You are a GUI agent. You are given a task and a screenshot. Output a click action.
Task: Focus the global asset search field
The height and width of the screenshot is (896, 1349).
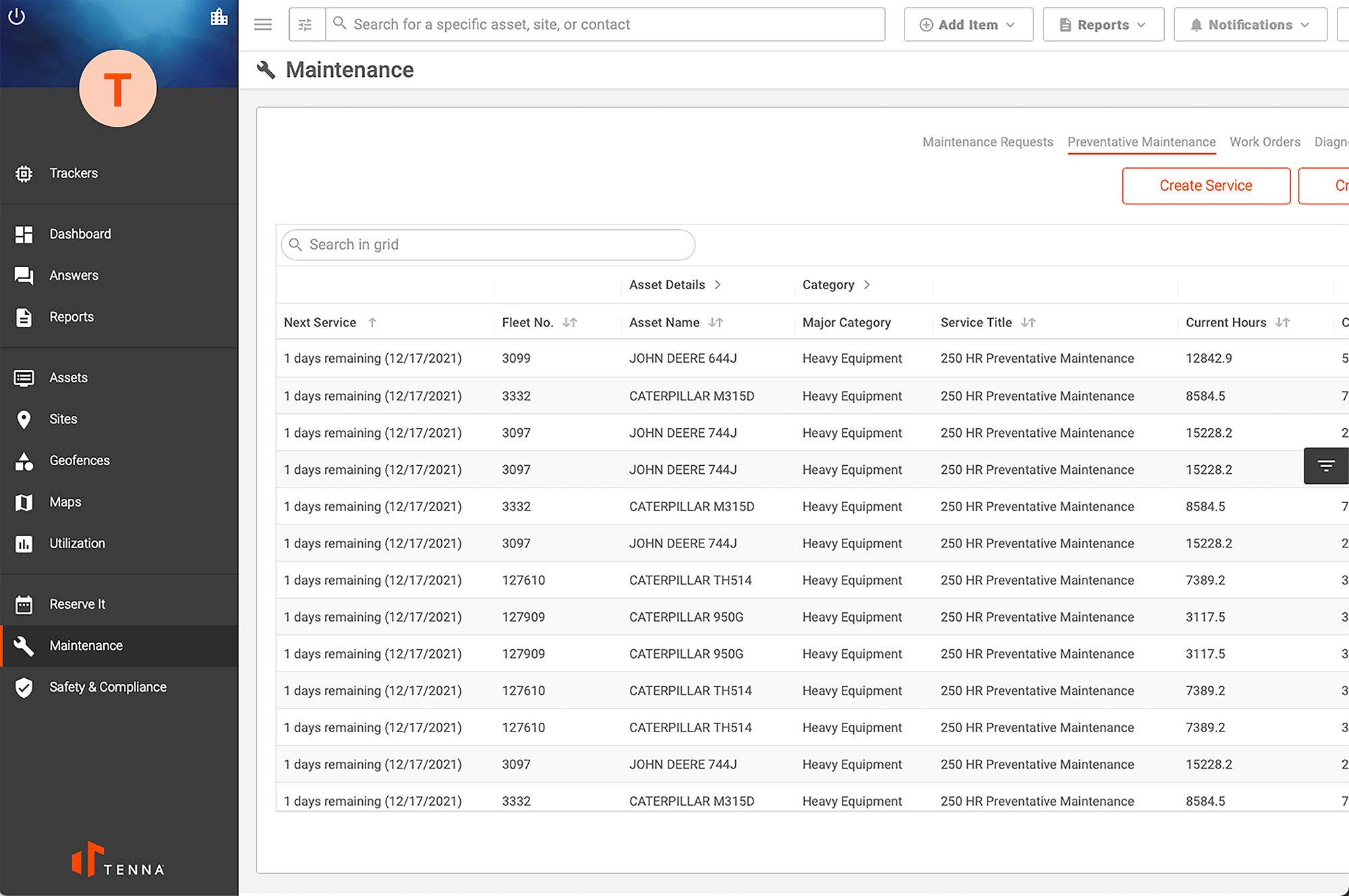point(605,25)
